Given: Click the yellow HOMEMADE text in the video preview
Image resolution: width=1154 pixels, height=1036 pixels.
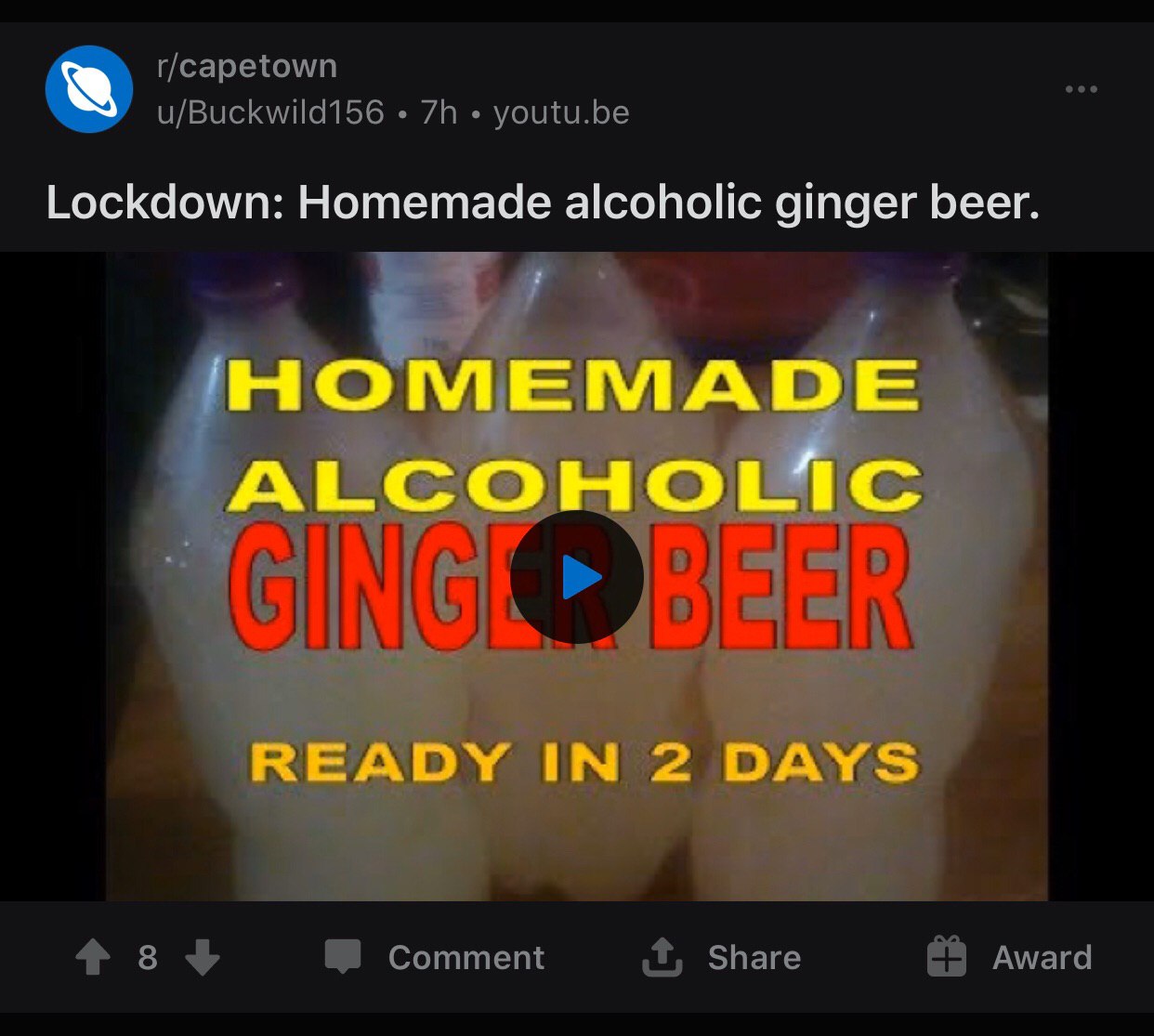Looking at the screenshot, I should [x=573, y=385].
